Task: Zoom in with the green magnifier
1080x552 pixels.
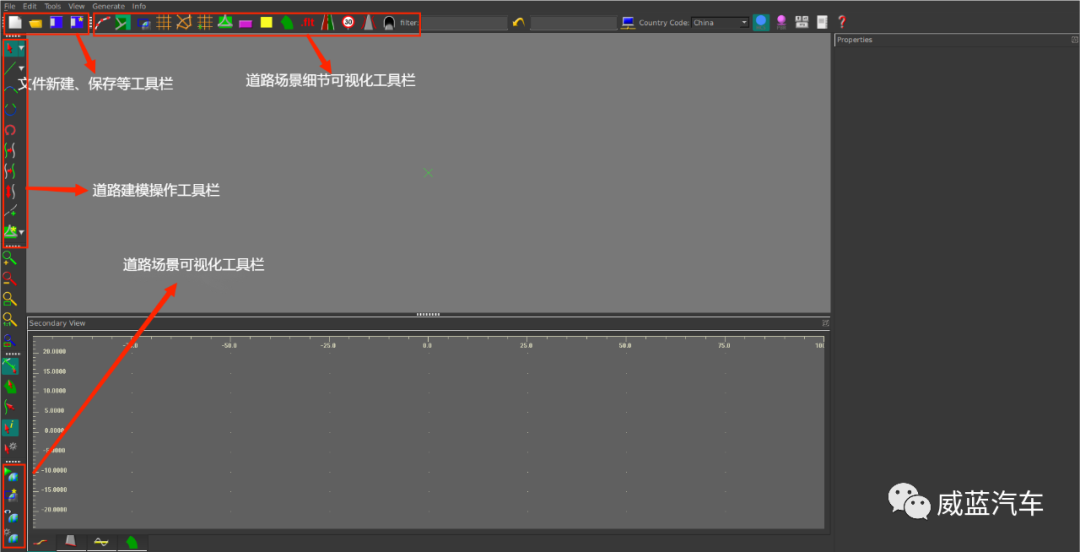Action: tap(10, 258)
